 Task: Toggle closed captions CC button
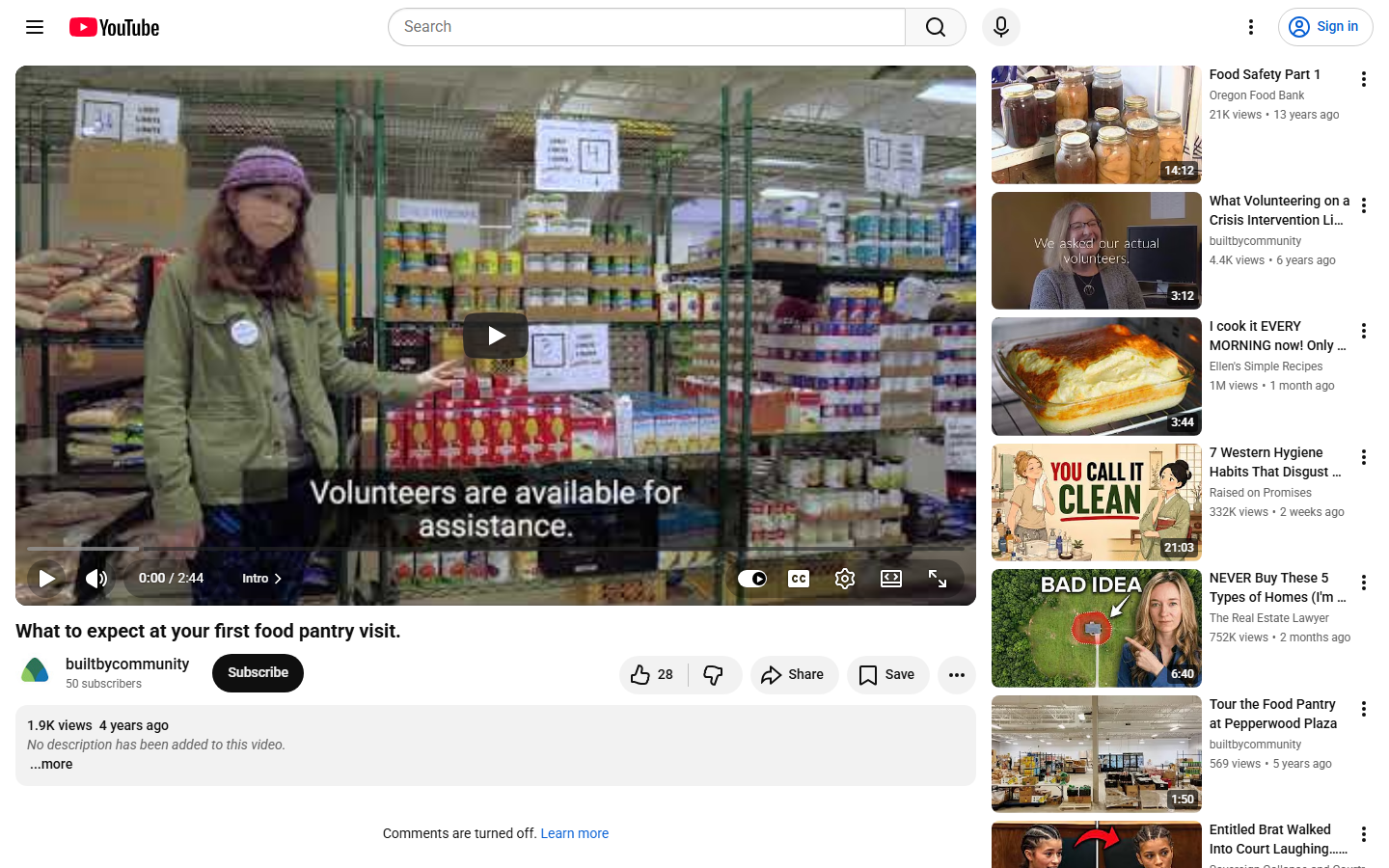(799, 579)
